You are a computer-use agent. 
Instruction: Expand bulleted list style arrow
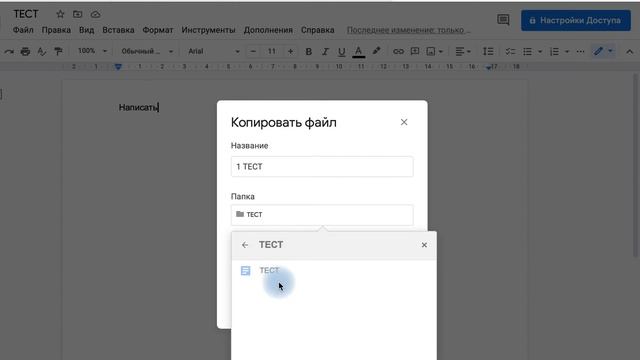click(540, 52)
